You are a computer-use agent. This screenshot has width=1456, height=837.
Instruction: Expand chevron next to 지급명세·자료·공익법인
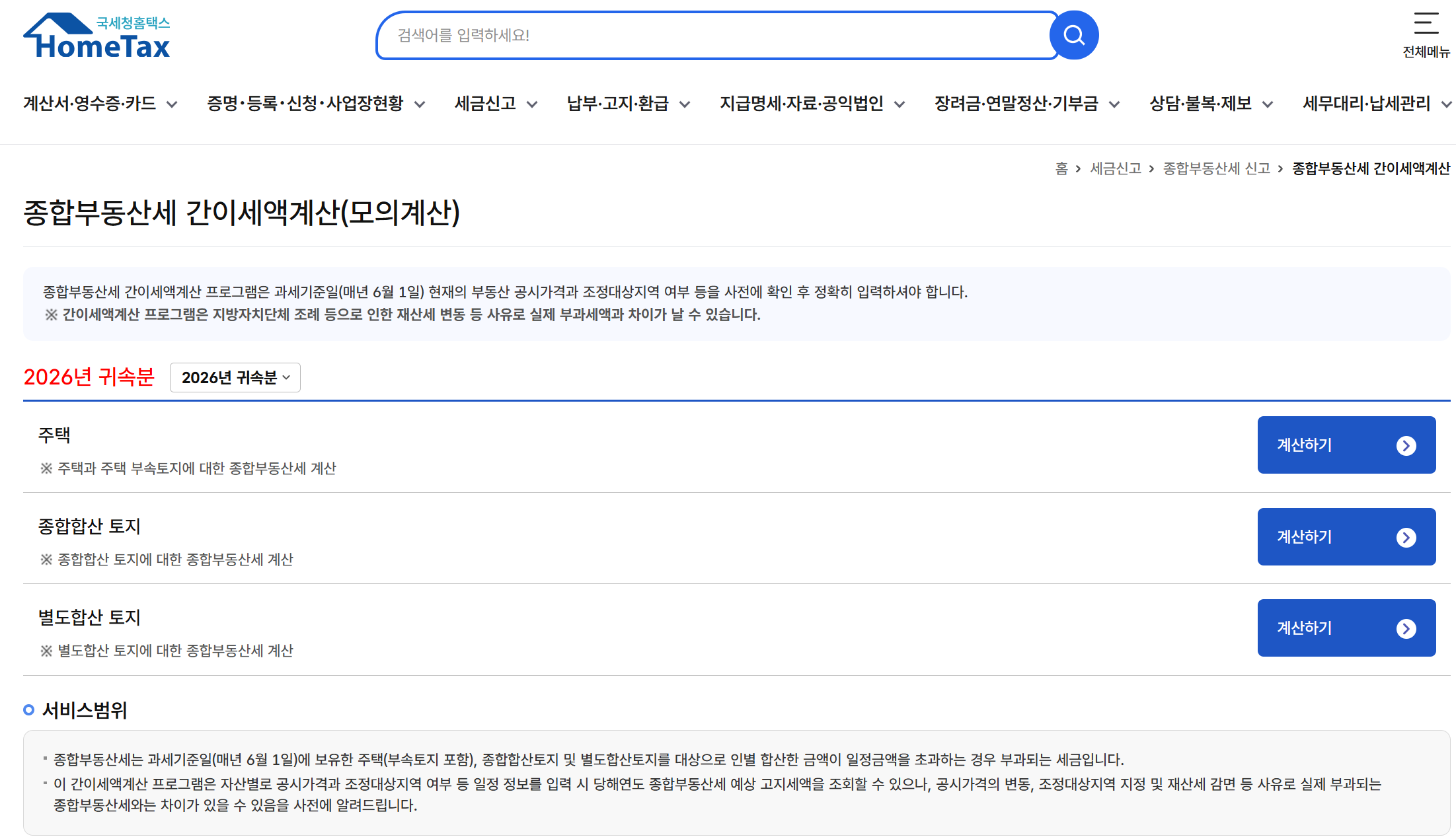900,104
